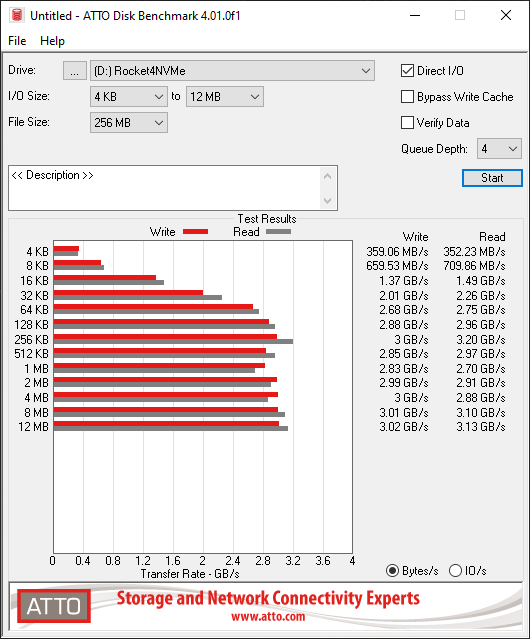Minimize the ATTO Disk Benchmark window
The image size is (530, 639).
415,15
